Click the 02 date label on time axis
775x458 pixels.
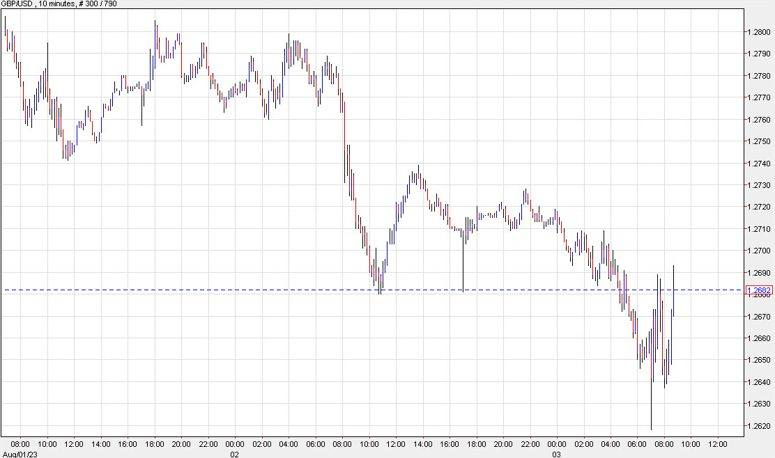click(x=234, y=452)
